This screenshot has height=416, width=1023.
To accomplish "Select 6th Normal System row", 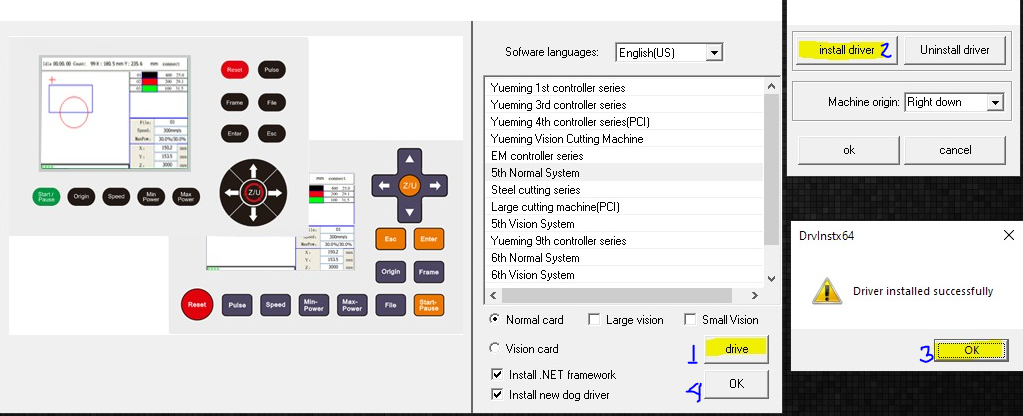I will pyautogui.click(x=624, y=258).
